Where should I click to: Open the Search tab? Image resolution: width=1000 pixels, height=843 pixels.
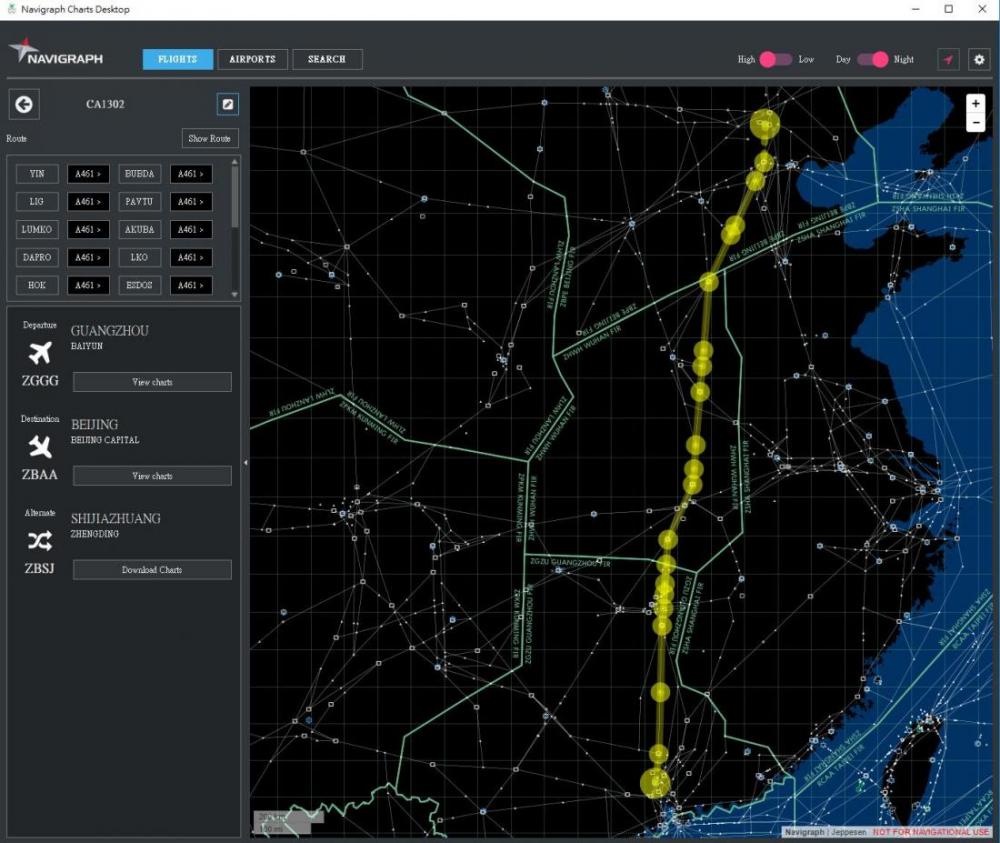pos(327,59)
